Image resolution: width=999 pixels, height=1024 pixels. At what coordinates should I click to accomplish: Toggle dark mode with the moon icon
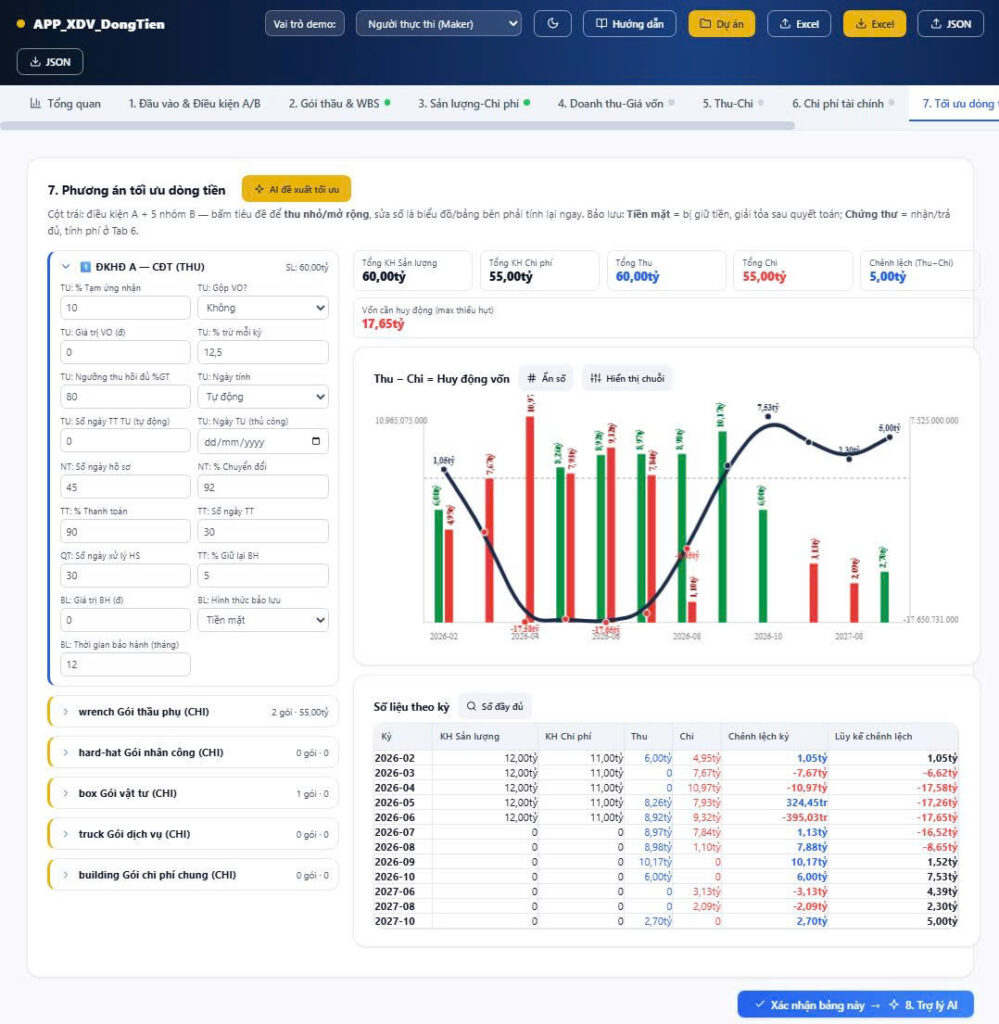552,24
